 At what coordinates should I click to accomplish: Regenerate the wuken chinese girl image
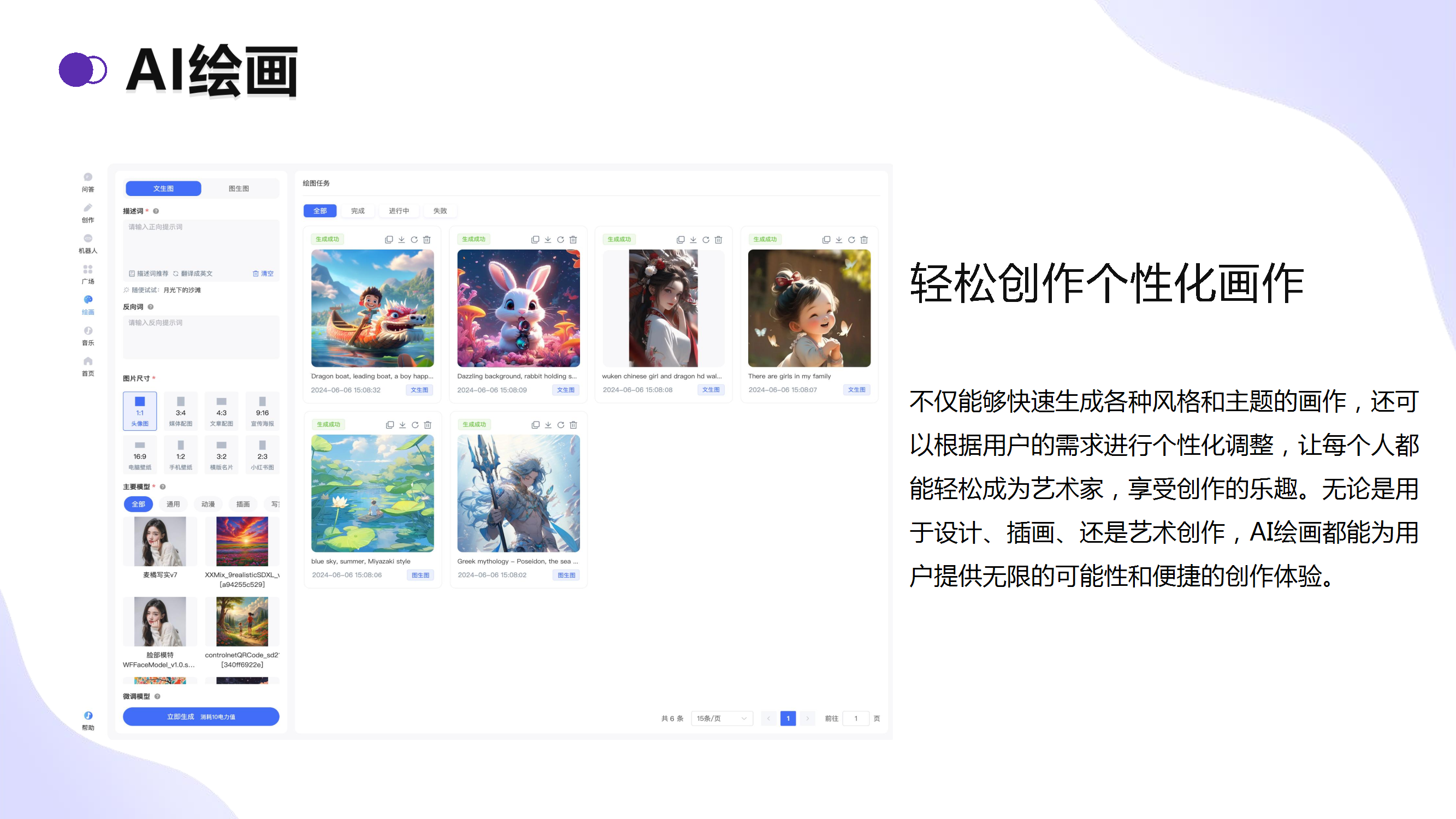(x=706, y=240)
